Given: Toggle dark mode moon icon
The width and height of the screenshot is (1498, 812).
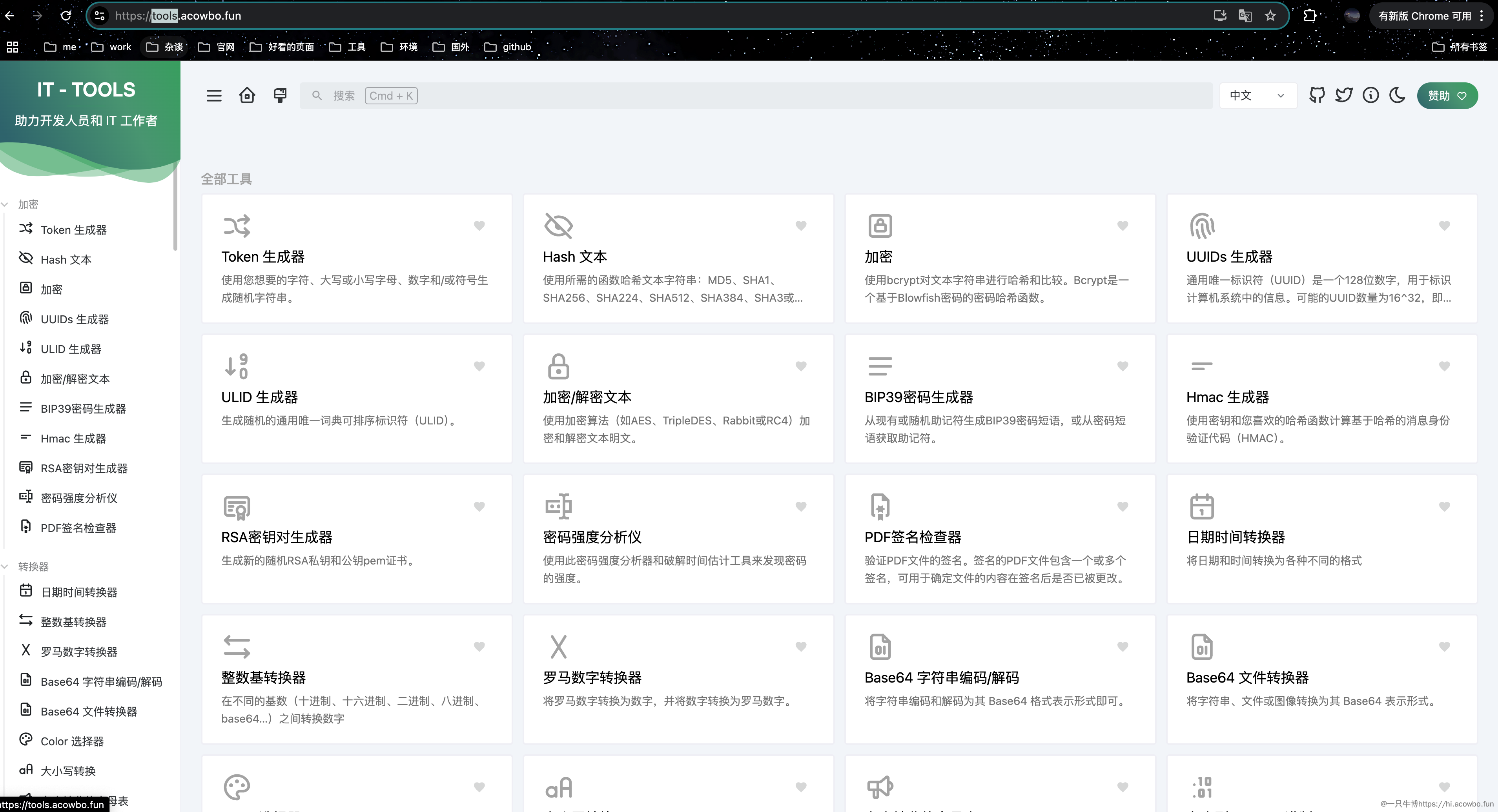Looking at the screenshot, I should point(1397,95).
